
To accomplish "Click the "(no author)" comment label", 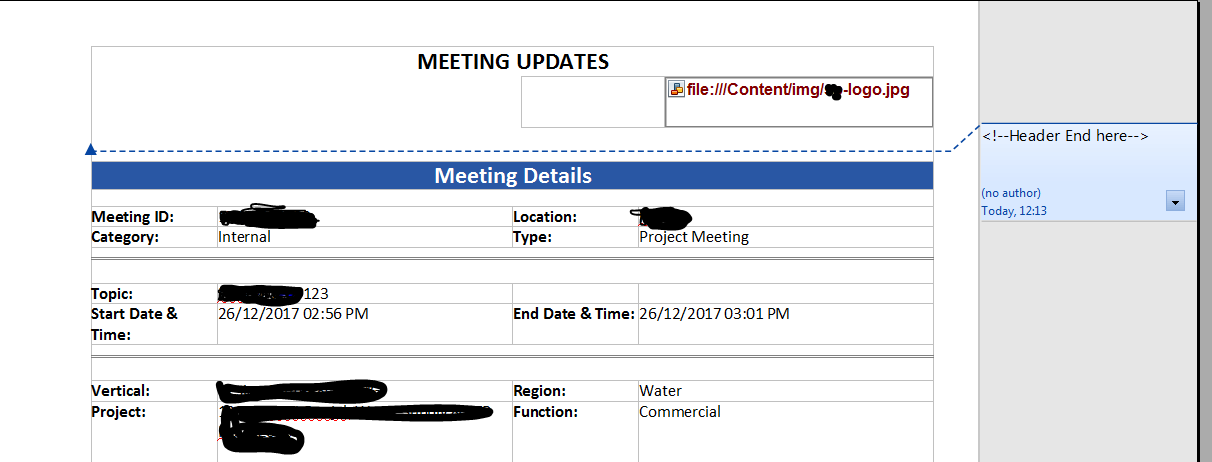I will click(1011, 192).
